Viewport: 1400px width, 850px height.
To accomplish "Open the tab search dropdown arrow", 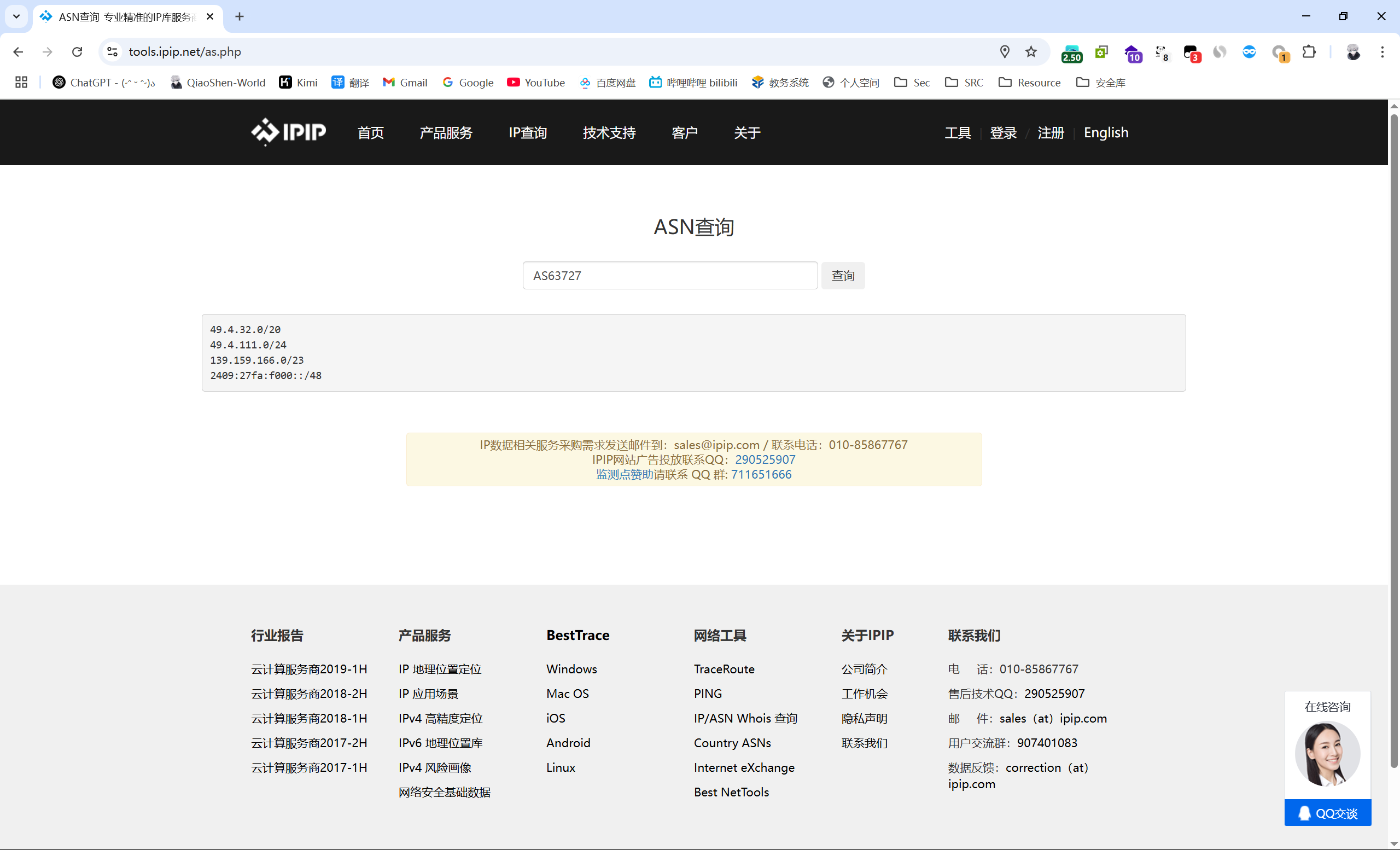I will [16, 16].
